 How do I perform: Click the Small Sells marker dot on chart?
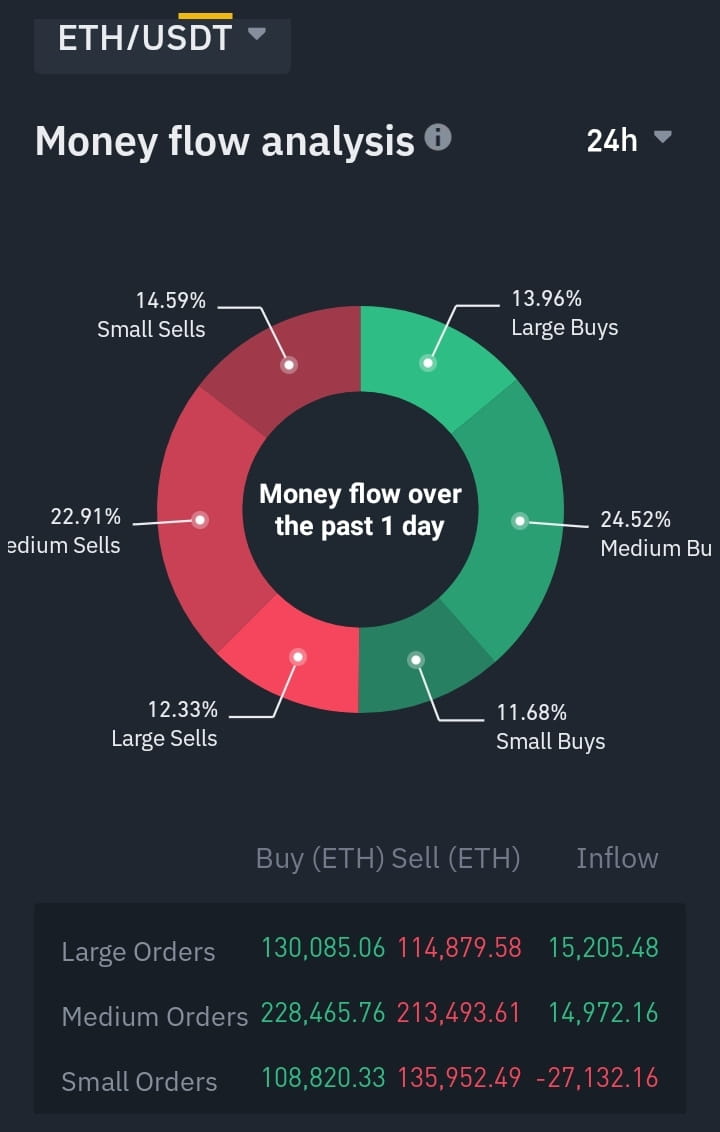pyautogui.click(x=289, y=364)
